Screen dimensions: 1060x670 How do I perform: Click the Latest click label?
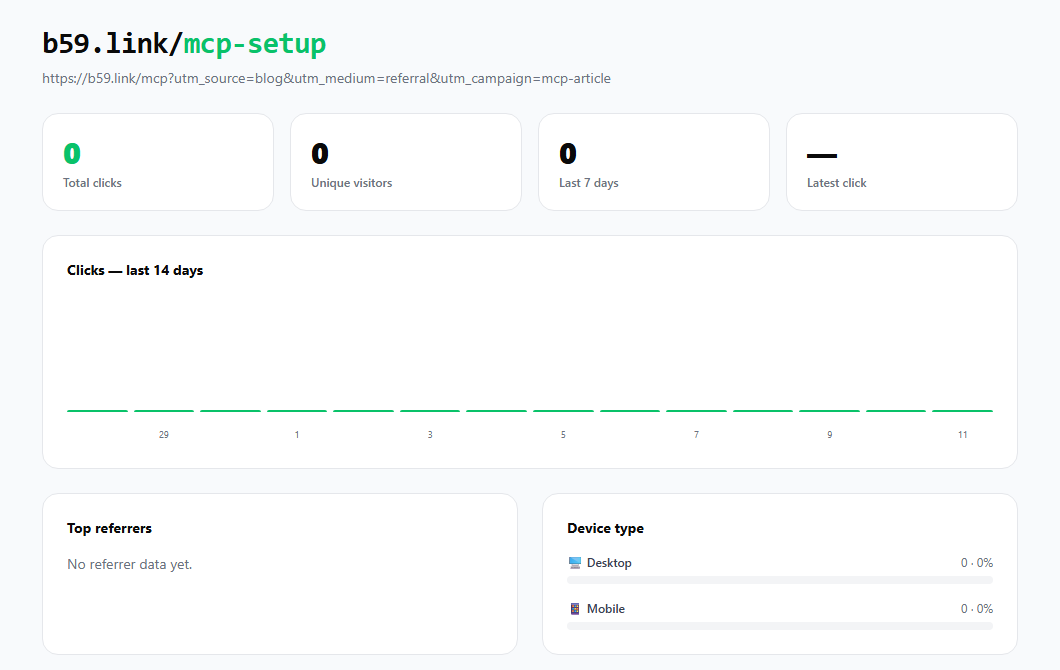(836, 183)
